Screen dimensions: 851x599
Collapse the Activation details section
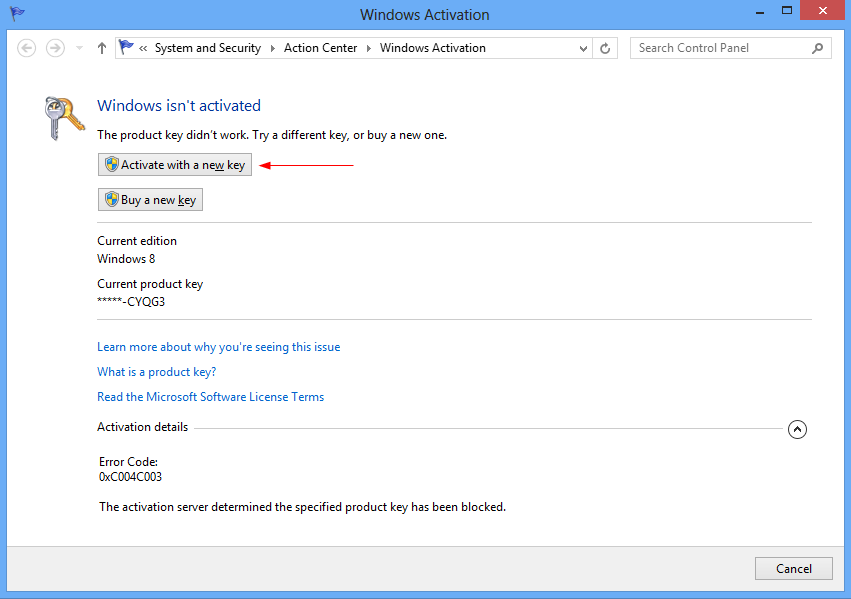pyautogui.click(x=797, y=428)
